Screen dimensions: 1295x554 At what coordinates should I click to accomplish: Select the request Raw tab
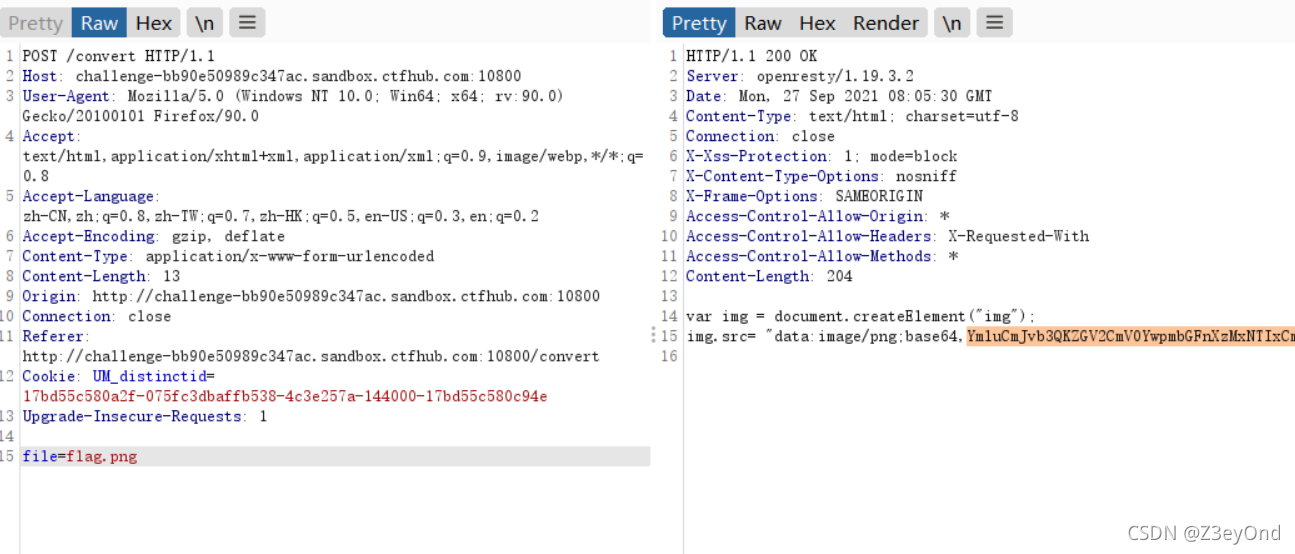tap(99, 23)
